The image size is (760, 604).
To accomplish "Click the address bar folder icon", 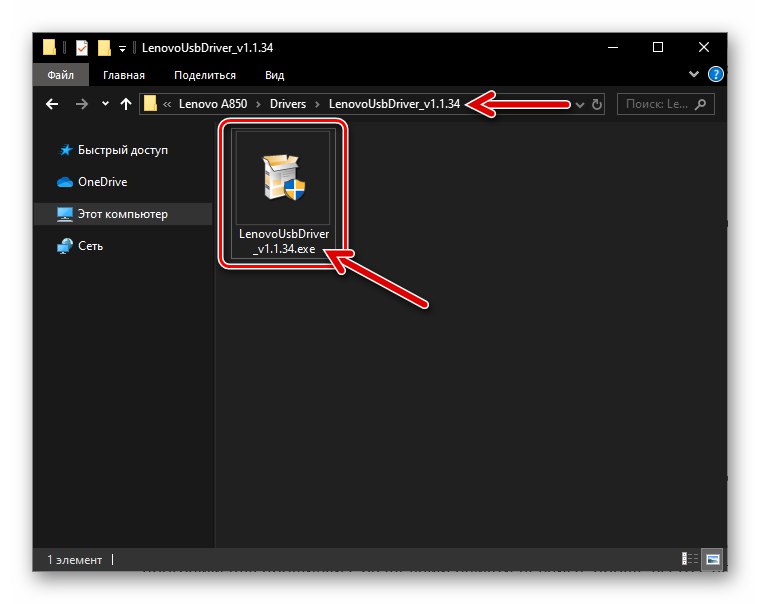I will click(150, 103).
